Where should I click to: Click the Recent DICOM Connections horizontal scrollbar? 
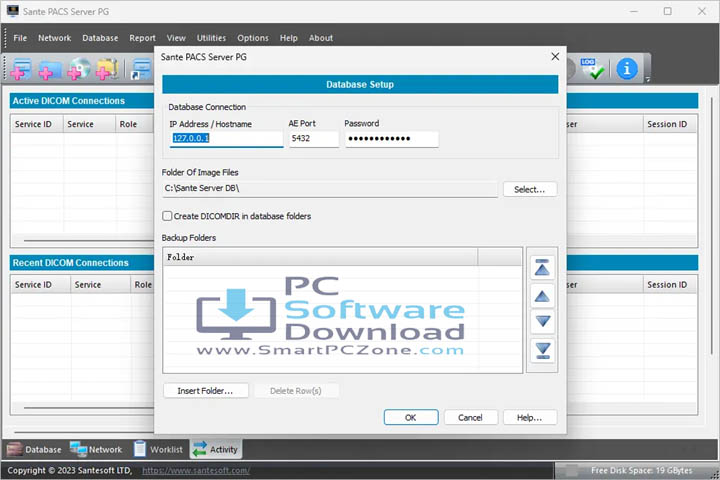coord(88,407)
